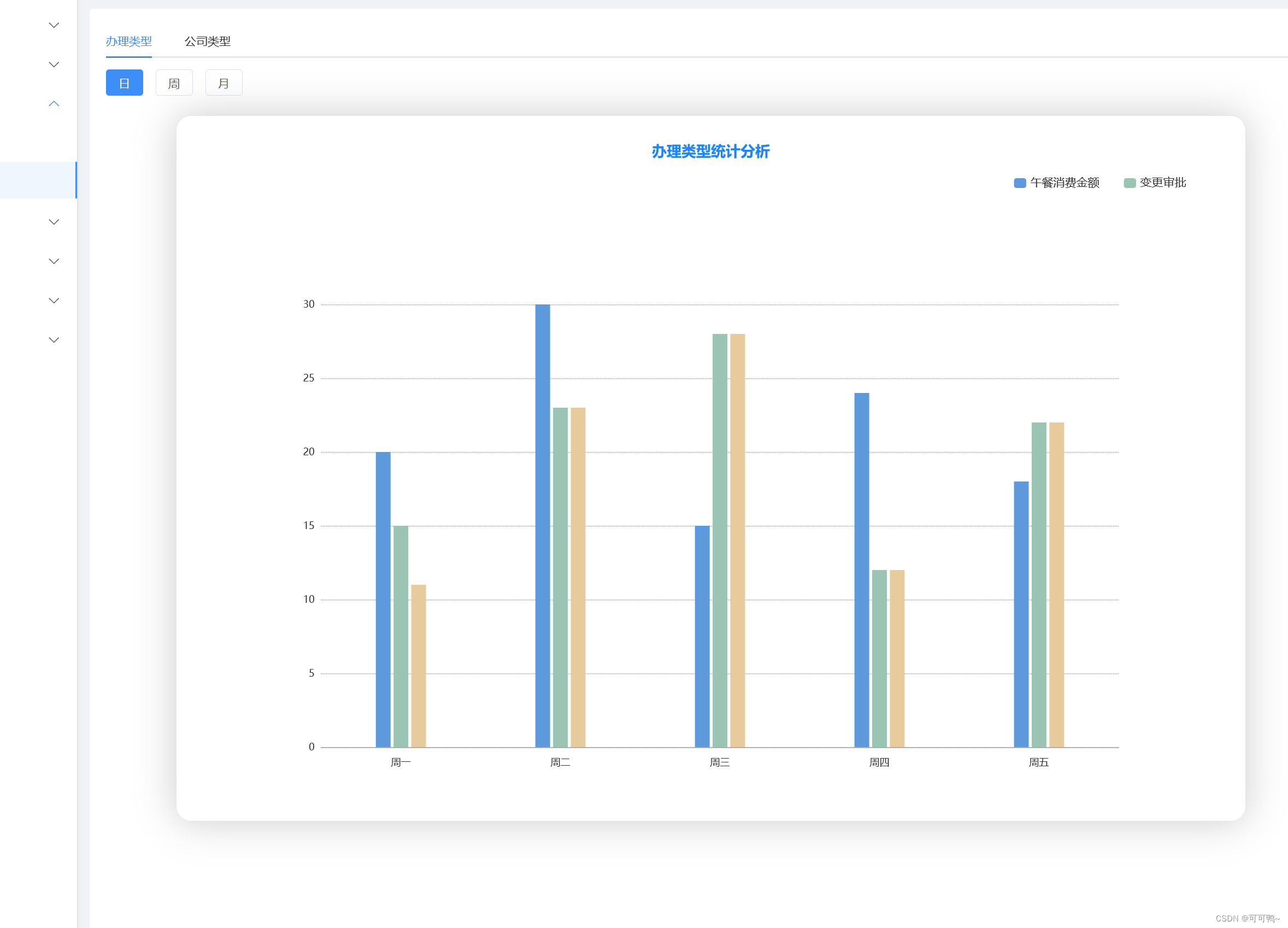Viewport: 1288px width, 928px height.
Task: Select the 日 period button
Action: 125,83
